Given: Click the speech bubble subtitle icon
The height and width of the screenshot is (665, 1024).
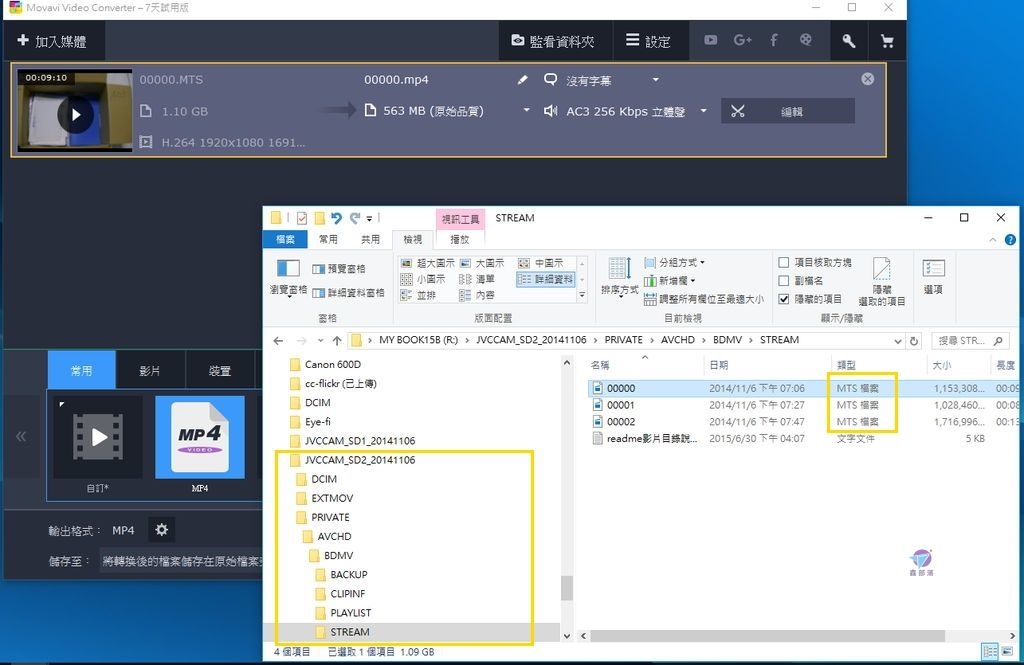Looking at the screenshot, I should (551, 80).
